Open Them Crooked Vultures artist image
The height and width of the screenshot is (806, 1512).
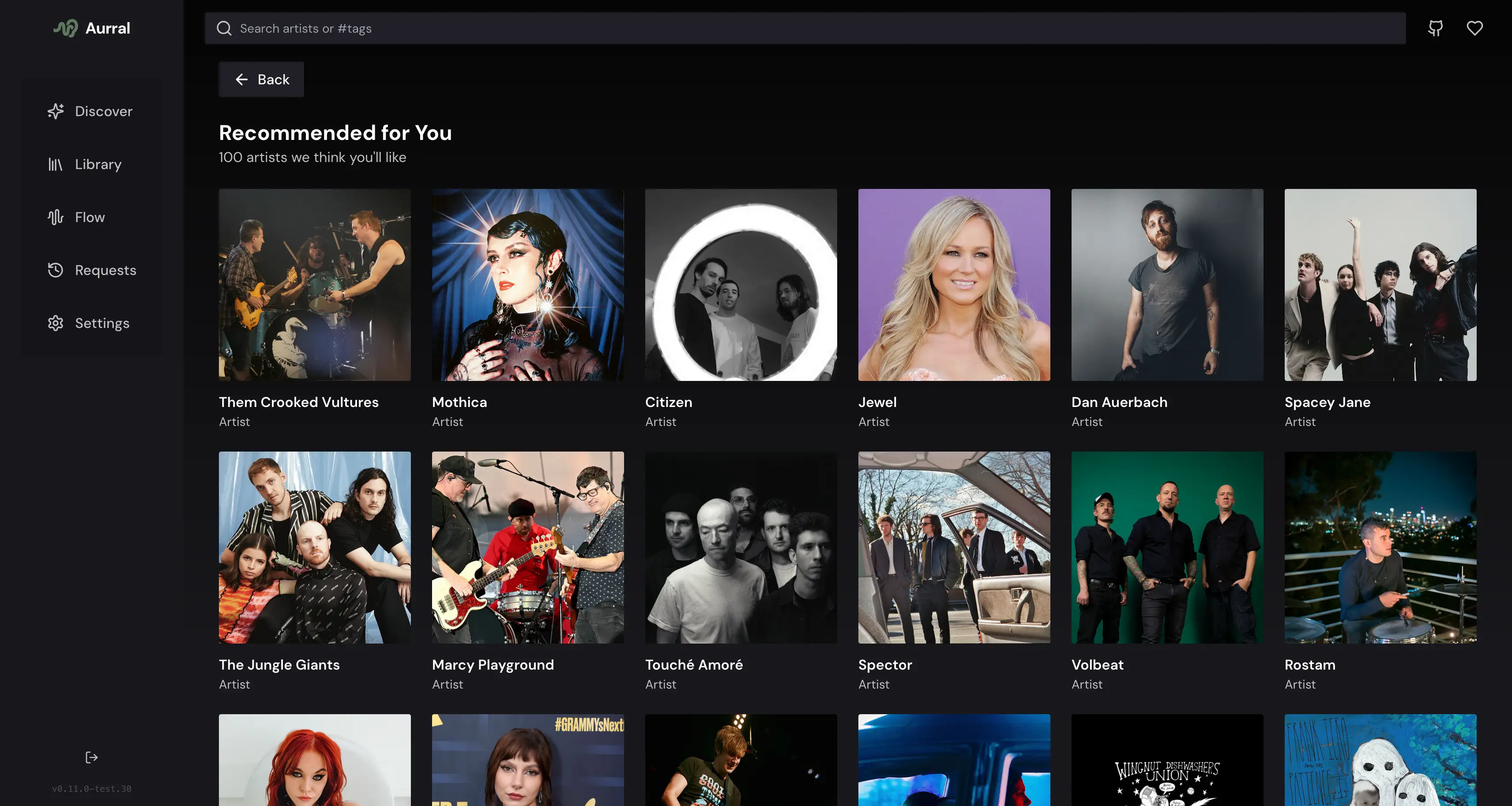(315, 285)
